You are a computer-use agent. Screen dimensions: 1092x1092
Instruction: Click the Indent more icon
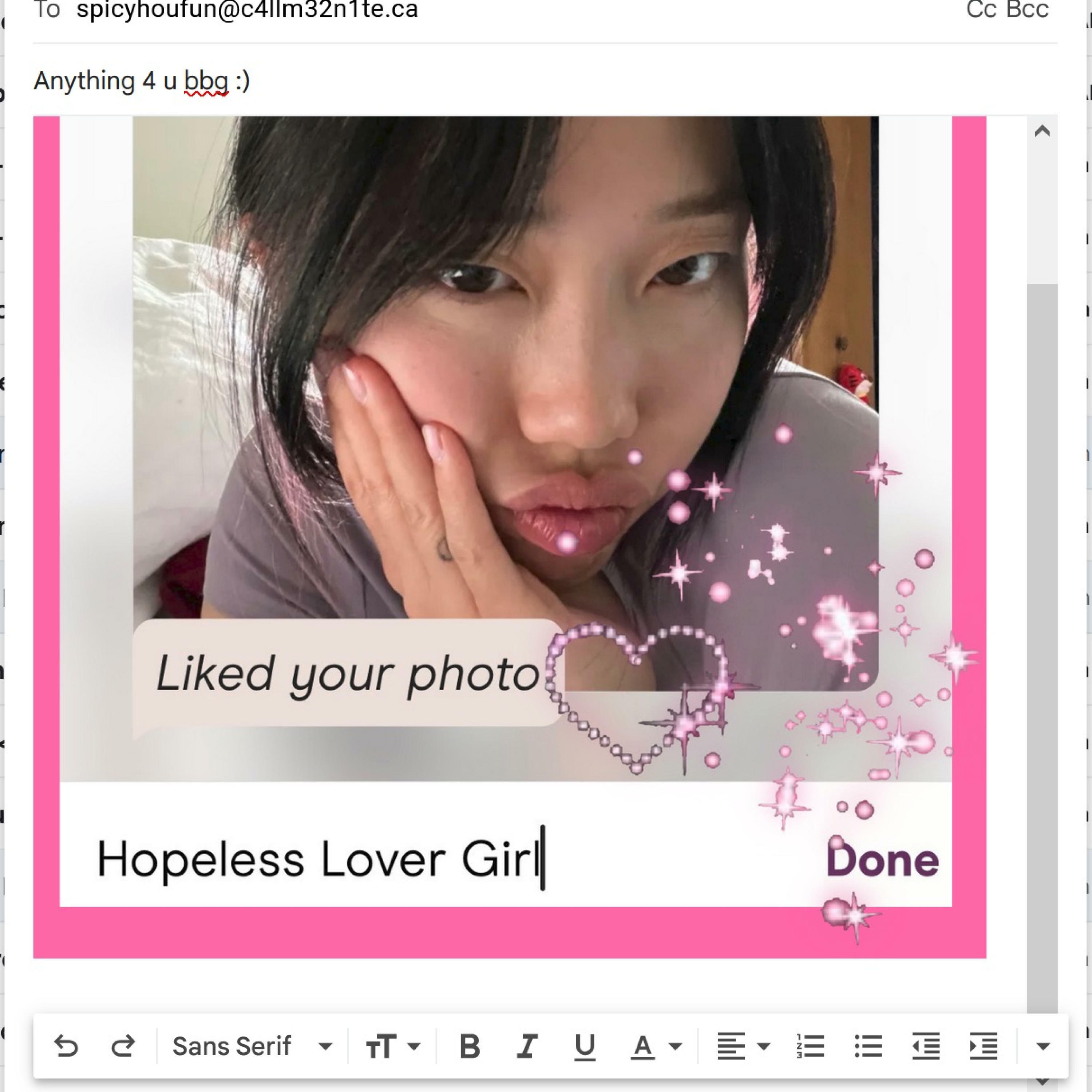point(984,1046)
